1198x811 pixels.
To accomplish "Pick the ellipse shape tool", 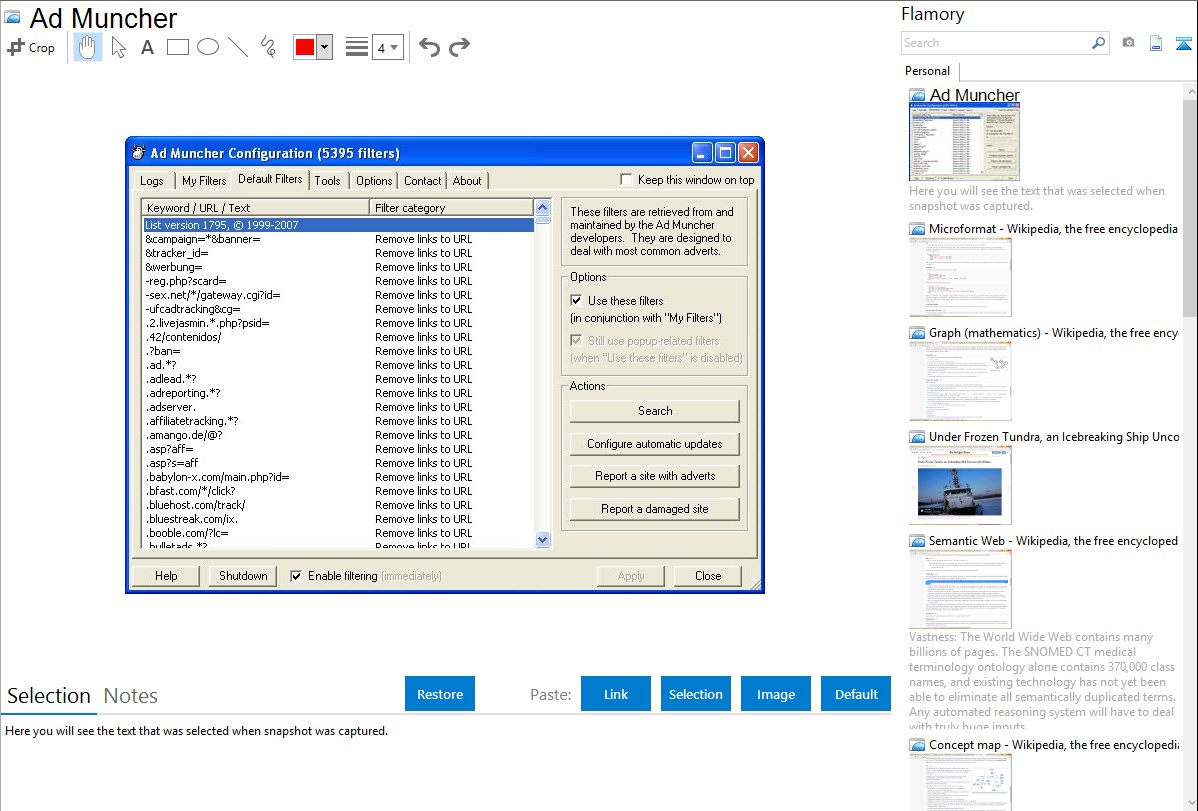I will 208,47.
